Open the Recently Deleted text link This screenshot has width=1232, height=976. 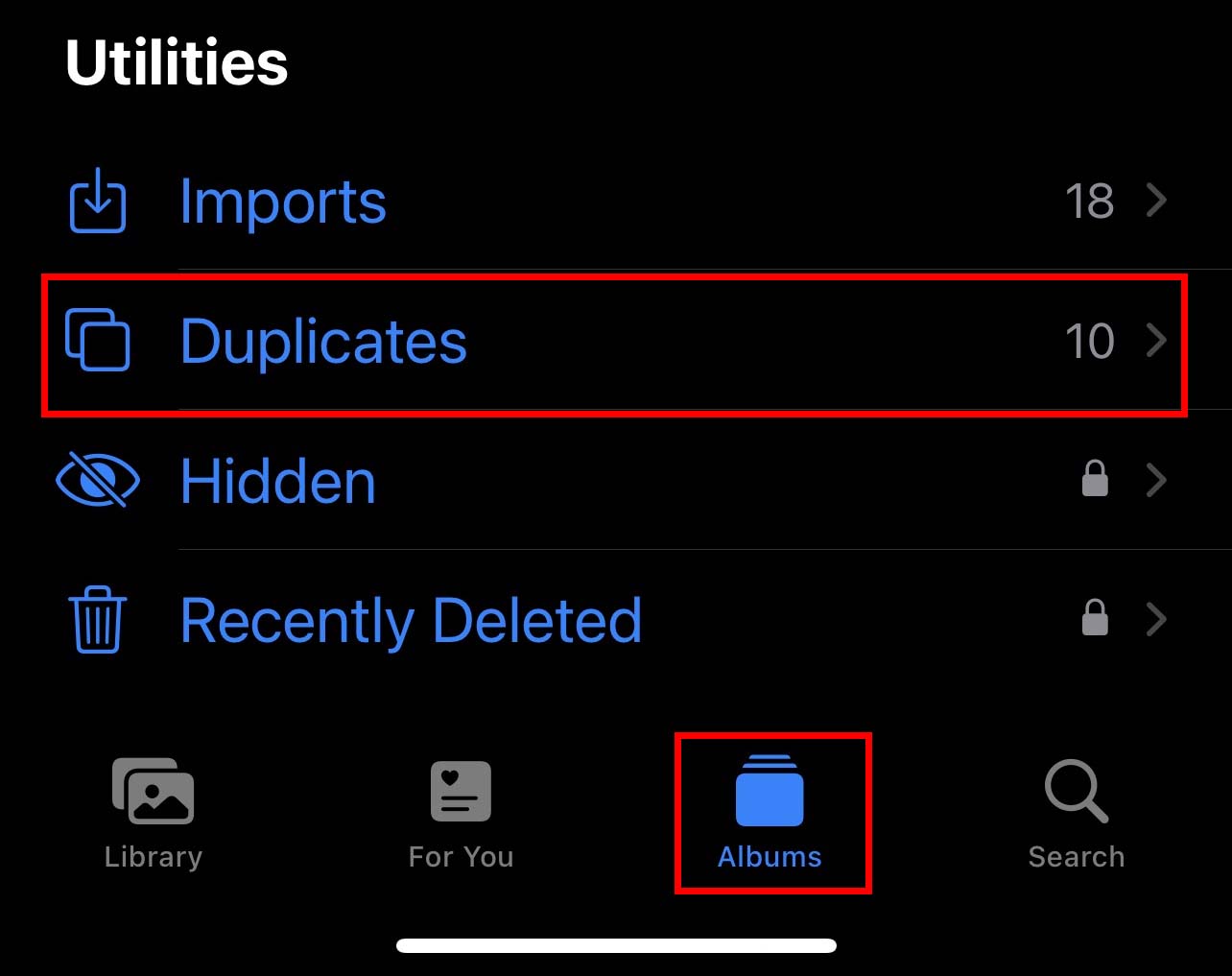pyautogui.click(x=411, y=621)
